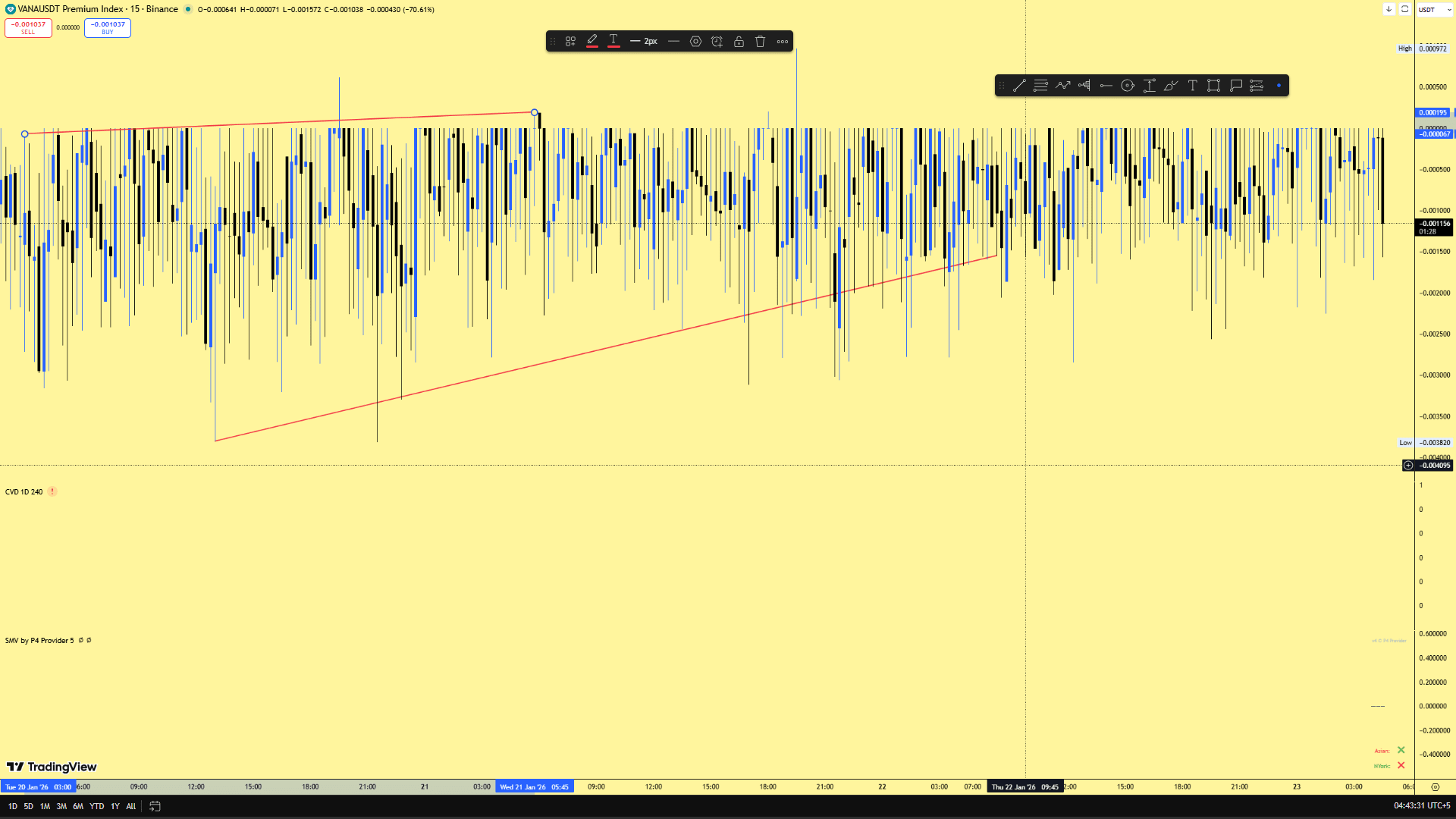Open the go-to-date calendar icon

pos(155,806)
